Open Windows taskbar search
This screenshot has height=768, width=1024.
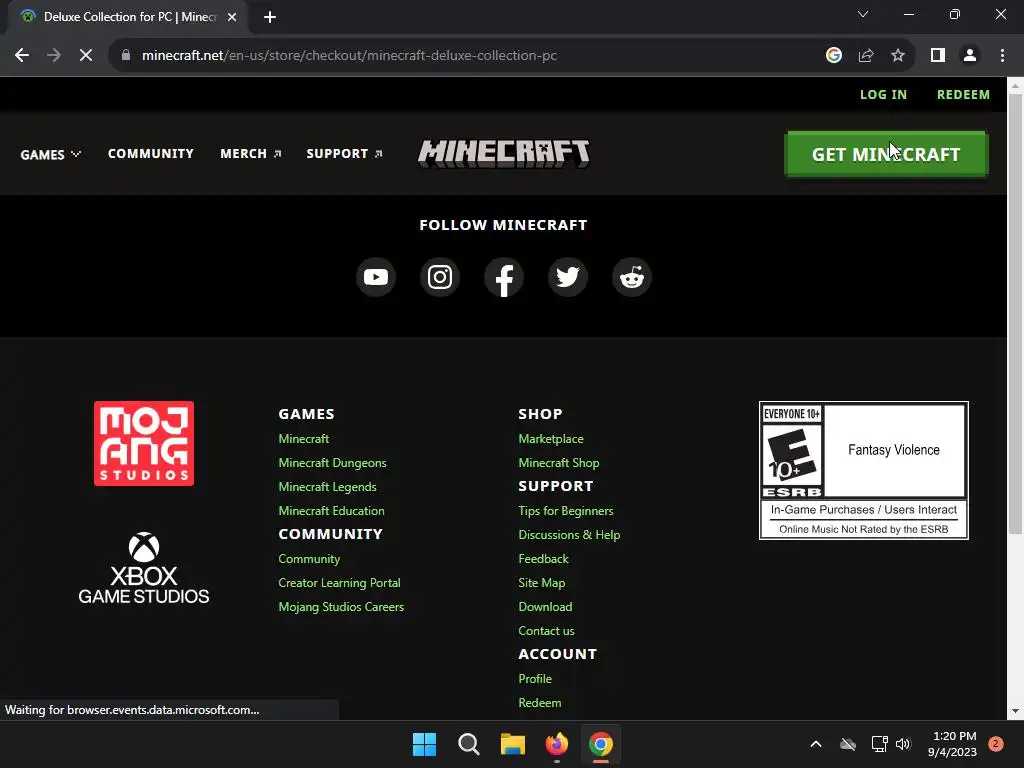(x=469, y=744)
